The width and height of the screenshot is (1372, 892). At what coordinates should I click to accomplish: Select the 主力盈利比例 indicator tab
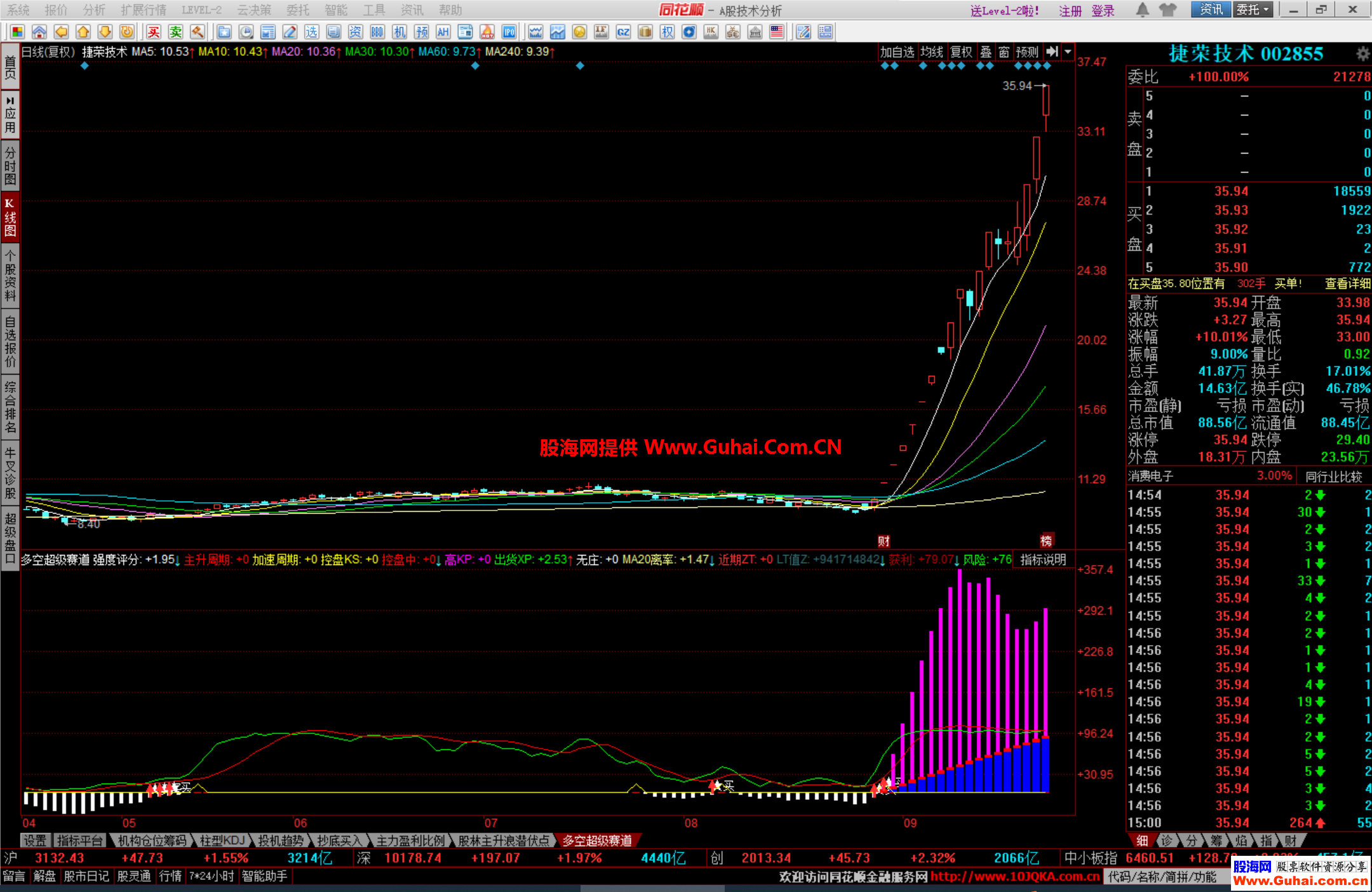(x=410, y=841)
